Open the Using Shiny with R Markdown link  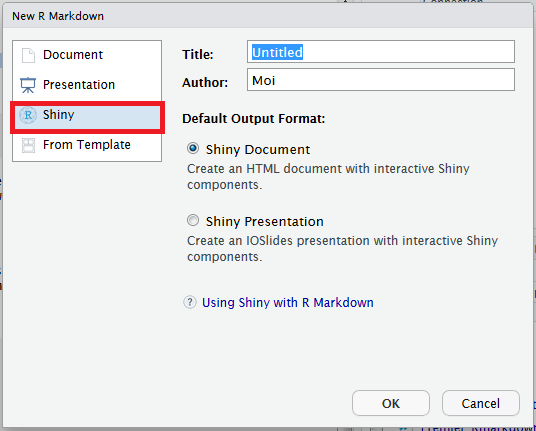click(287, 303)
